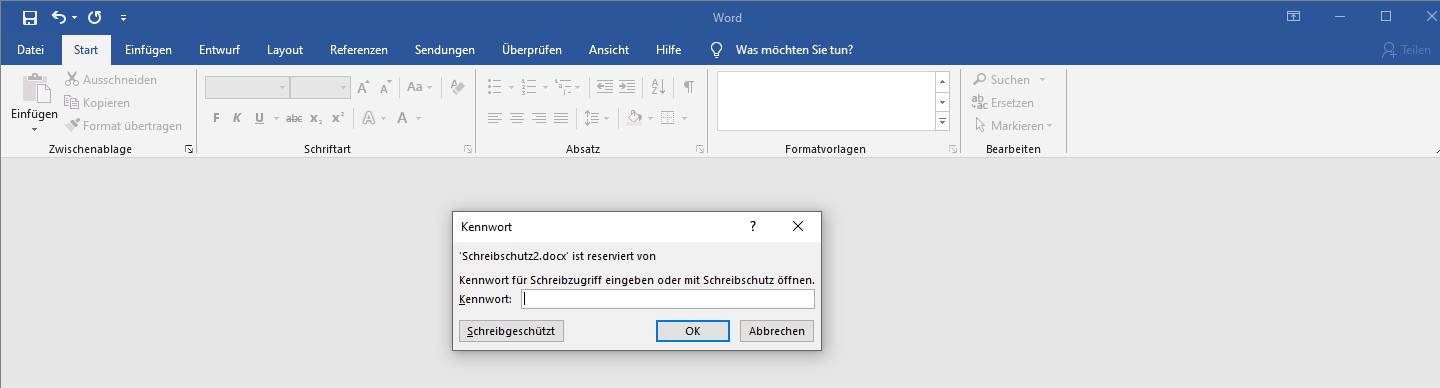Click the Abbrechen button
The width and height of the screenshot is (1440, 388).
click(x=777, y=331)
